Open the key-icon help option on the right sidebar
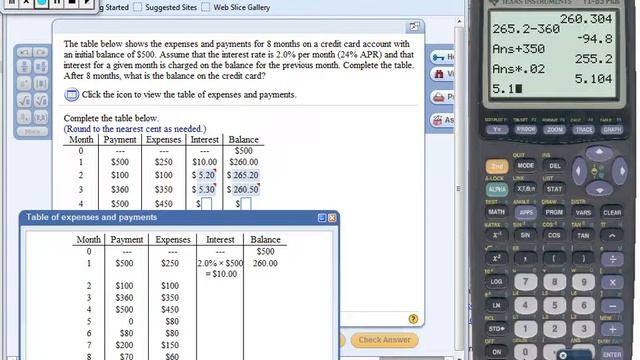The width and height of the screenshot is (640, 360). (439, 57)
